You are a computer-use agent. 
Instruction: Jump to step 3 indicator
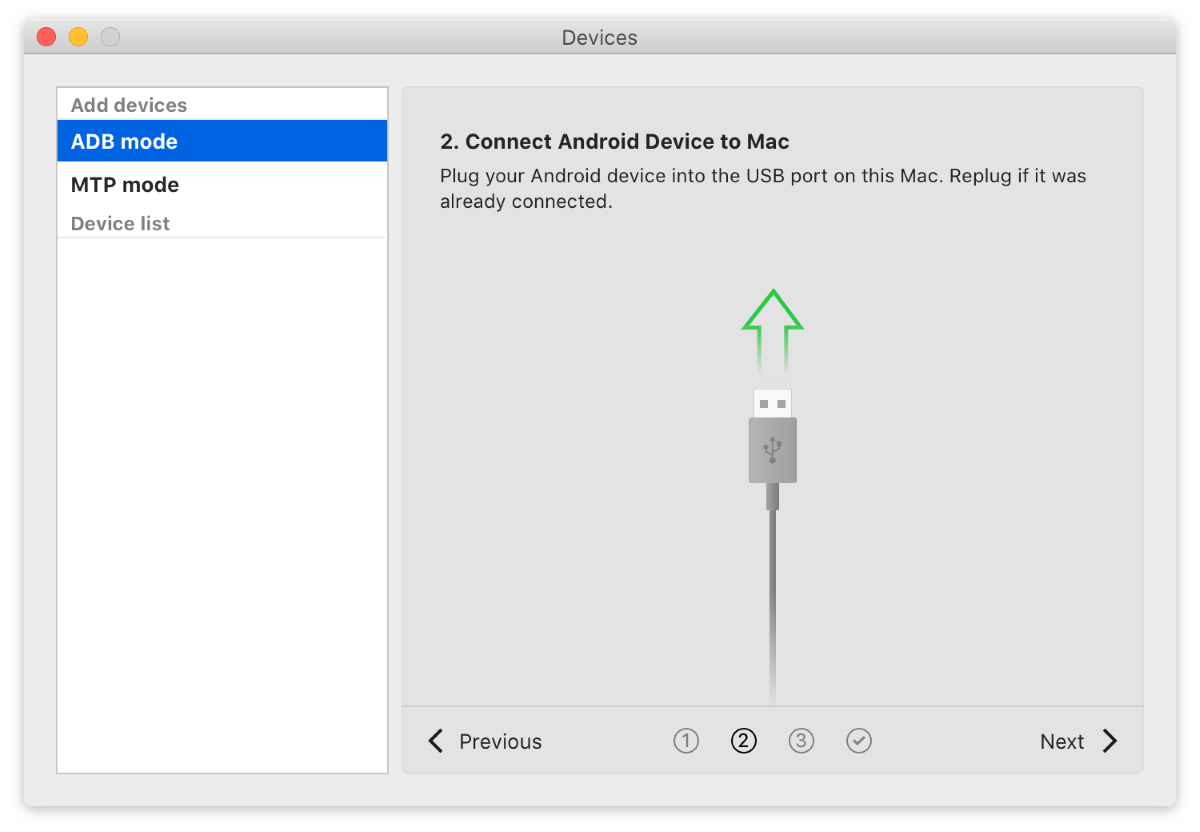point(801,741)
